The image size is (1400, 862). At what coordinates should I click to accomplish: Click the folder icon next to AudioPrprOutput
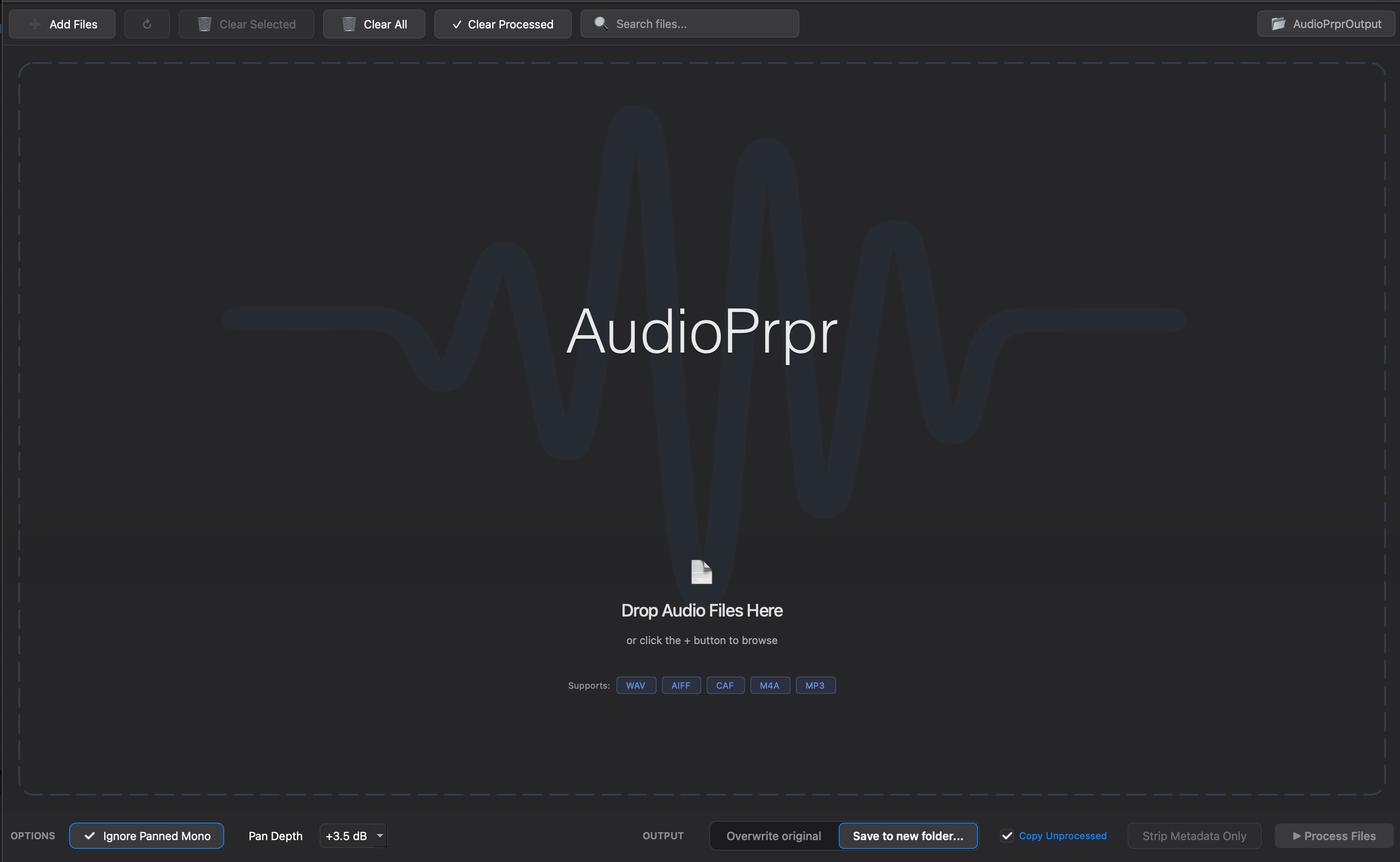[x=1279, y=23]
